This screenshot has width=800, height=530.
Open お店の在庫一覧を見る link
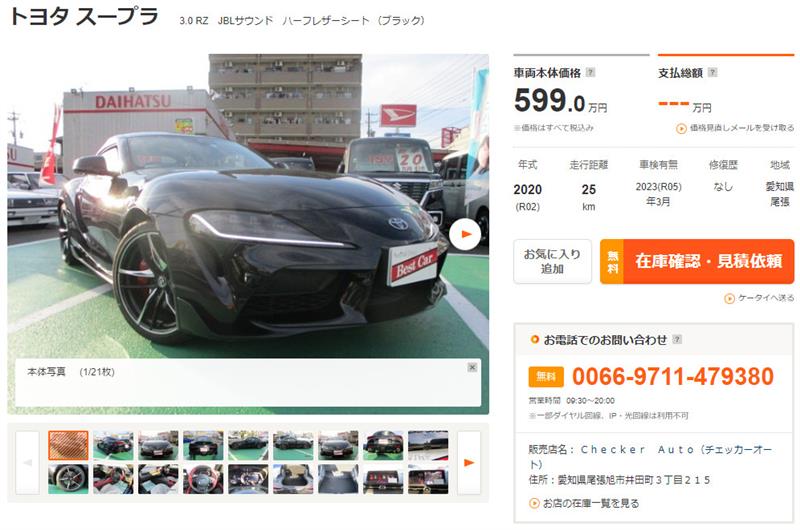point(584,503)
